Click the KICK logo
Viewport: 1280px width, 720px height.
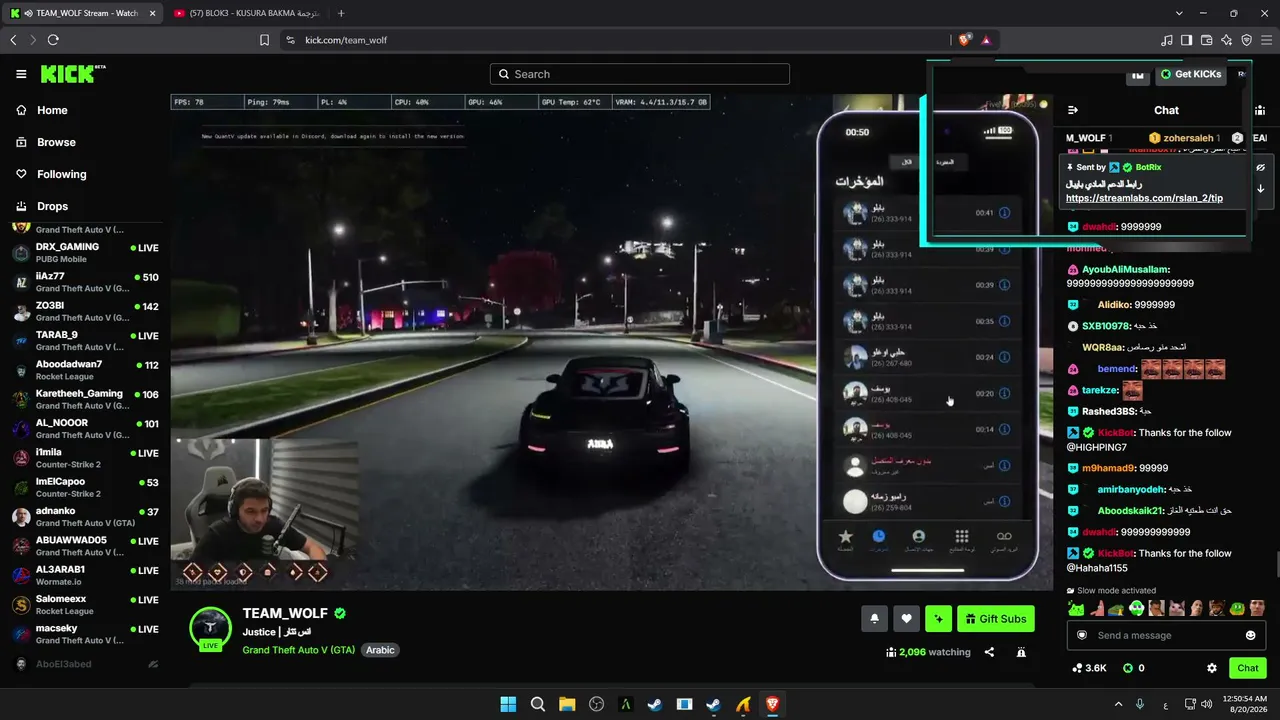pyautogui.click(x=73, y=74)
